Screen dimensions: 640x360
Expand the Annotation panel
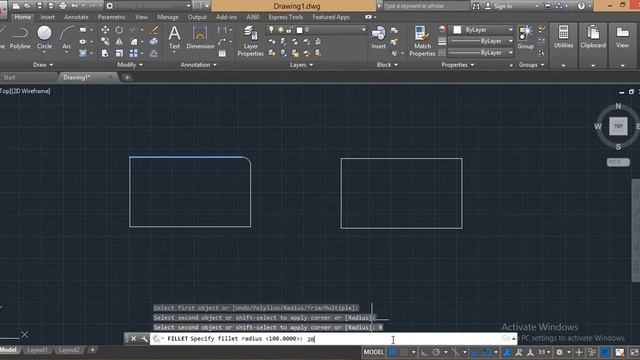[x=198, y=64]
